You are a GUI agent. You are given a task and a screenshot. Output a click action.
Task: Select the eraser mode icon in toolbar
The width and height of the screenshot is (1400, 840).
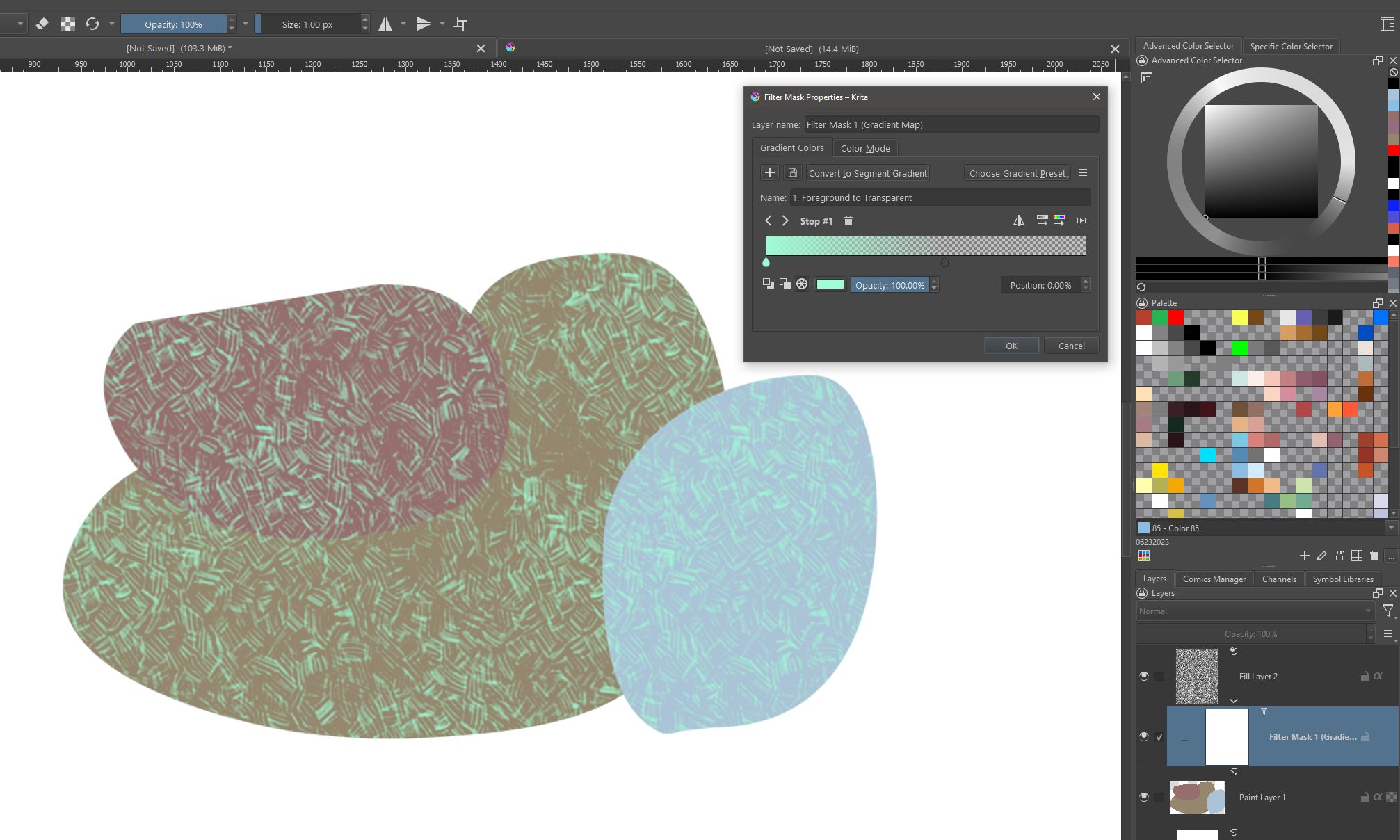(x=42, y=24)
